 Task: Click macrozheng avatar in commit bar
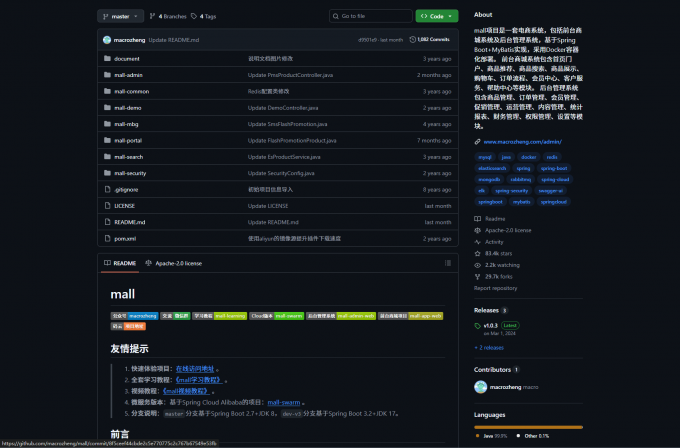[x=107, y=40]
